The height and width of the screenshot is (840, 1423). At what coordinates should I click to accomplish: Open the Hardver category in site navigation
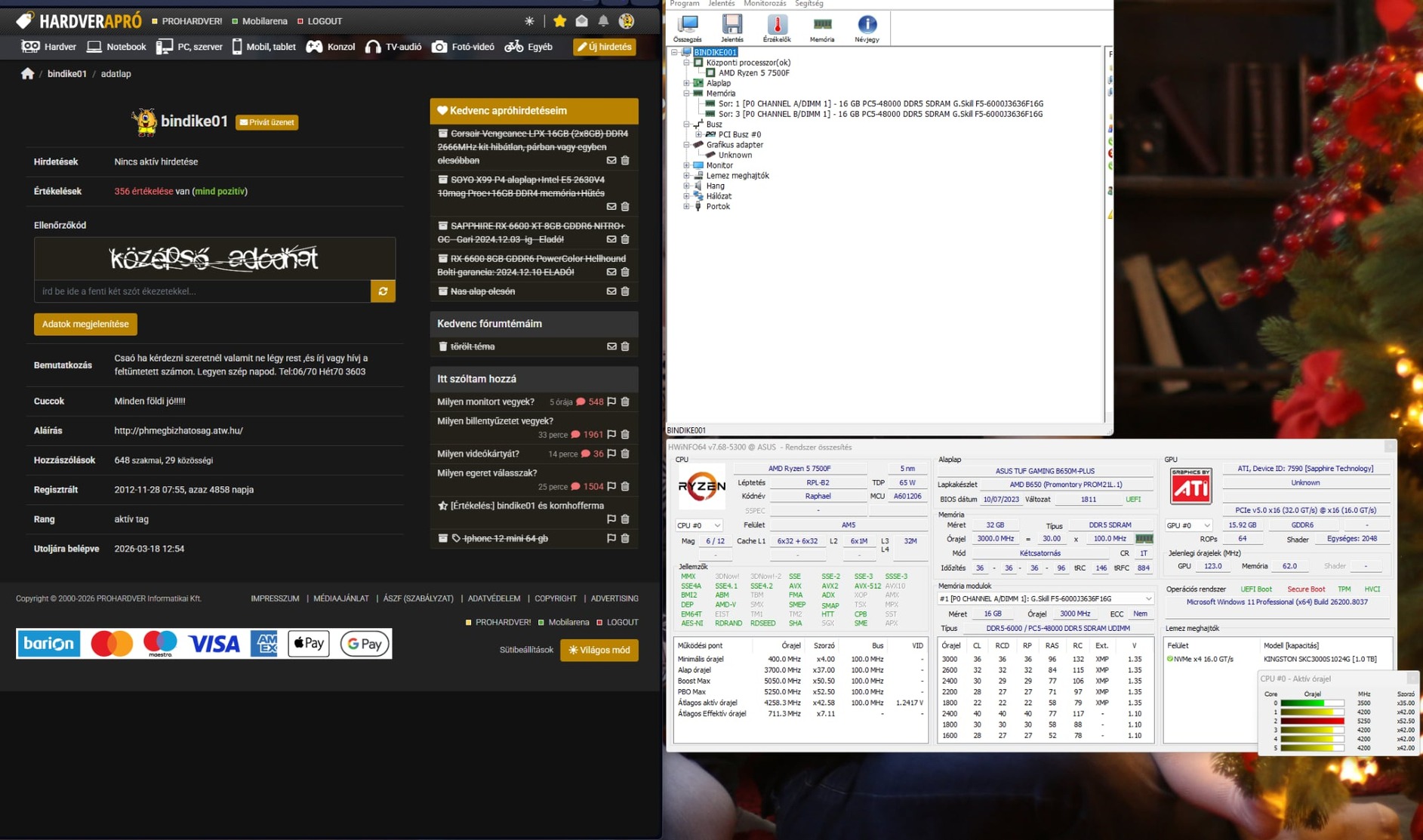49,47
